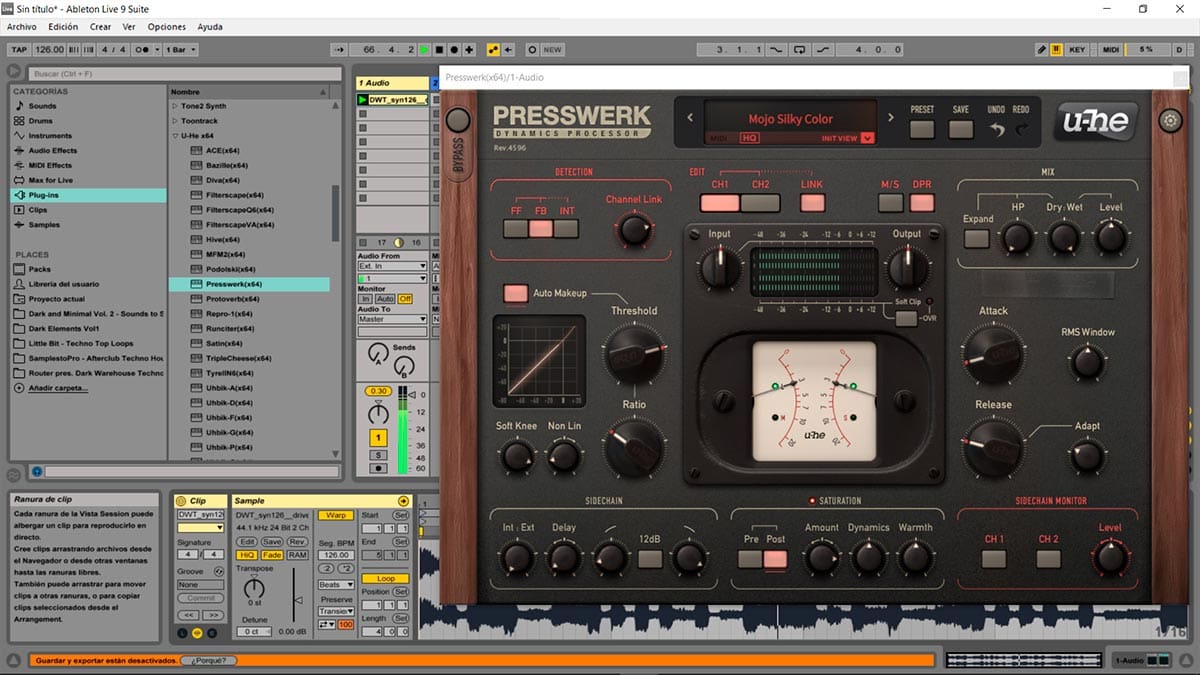The width and height of the screenshot is (1200, 675).
Task: Open INIT VIEW dropdown arrow in Presswerk
Action: 866,138
